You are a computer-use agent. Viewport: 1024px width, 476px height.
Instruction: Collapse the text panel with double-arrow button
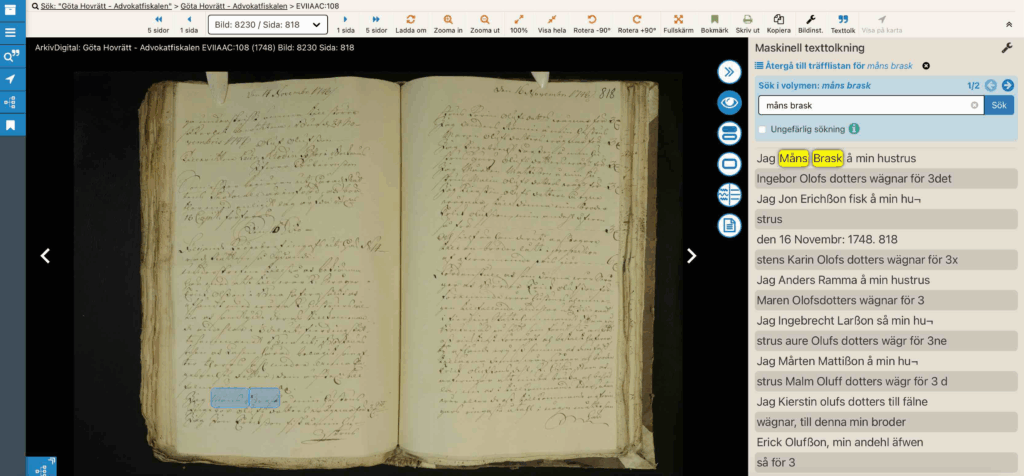click(x=729, y=71)
